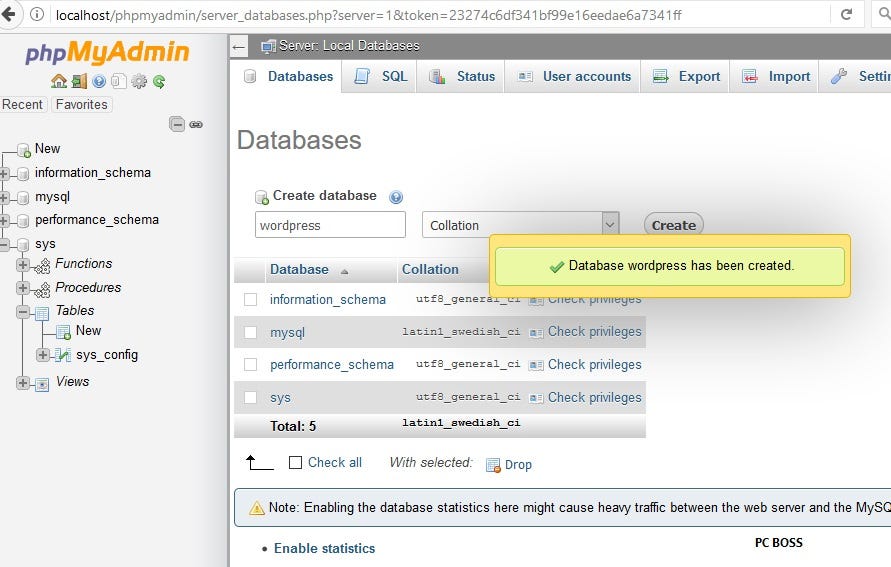Go to the Export tab
The height and width of the screenshot is (567, 891).
(x=686, y=76)
